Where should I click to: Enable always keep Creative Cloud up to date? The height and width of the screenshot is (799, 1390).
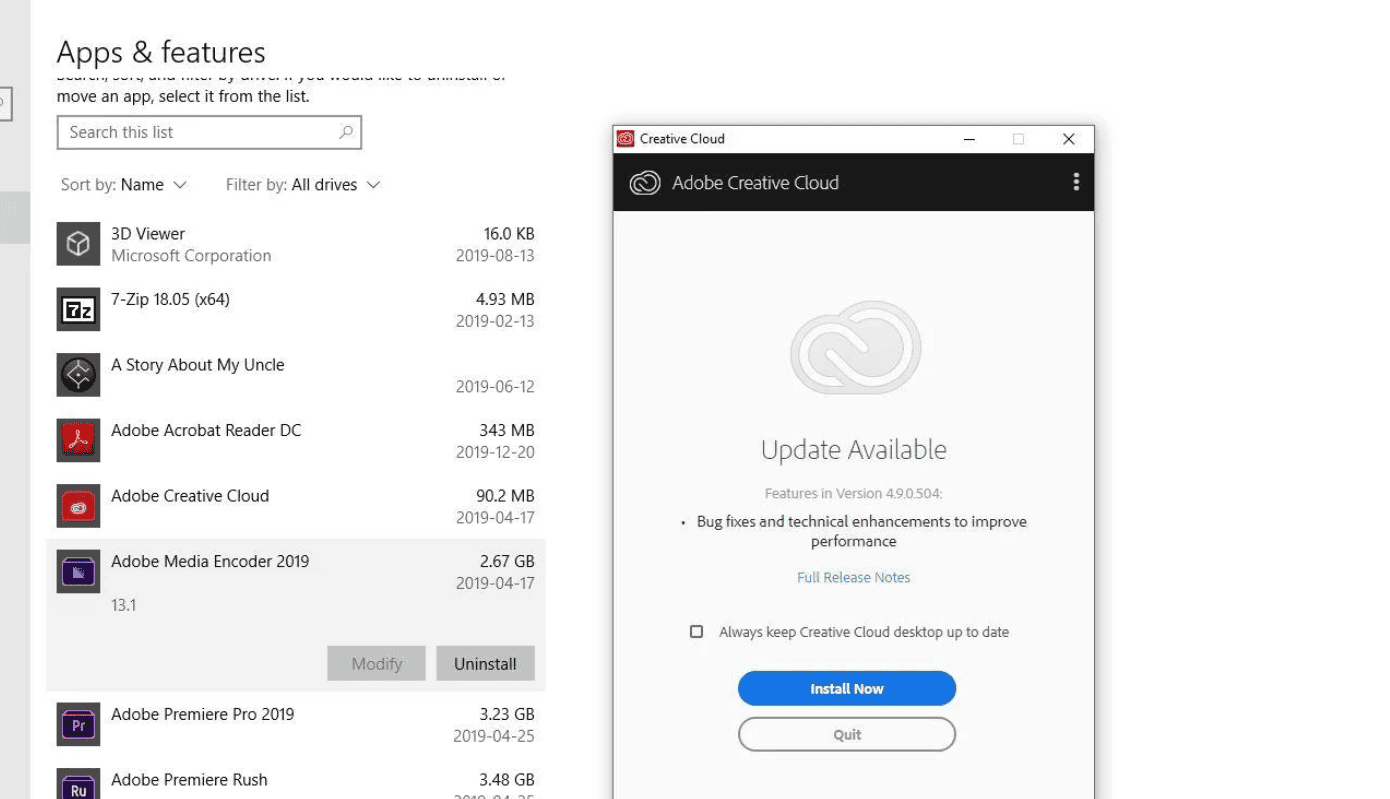coord(697,631)
